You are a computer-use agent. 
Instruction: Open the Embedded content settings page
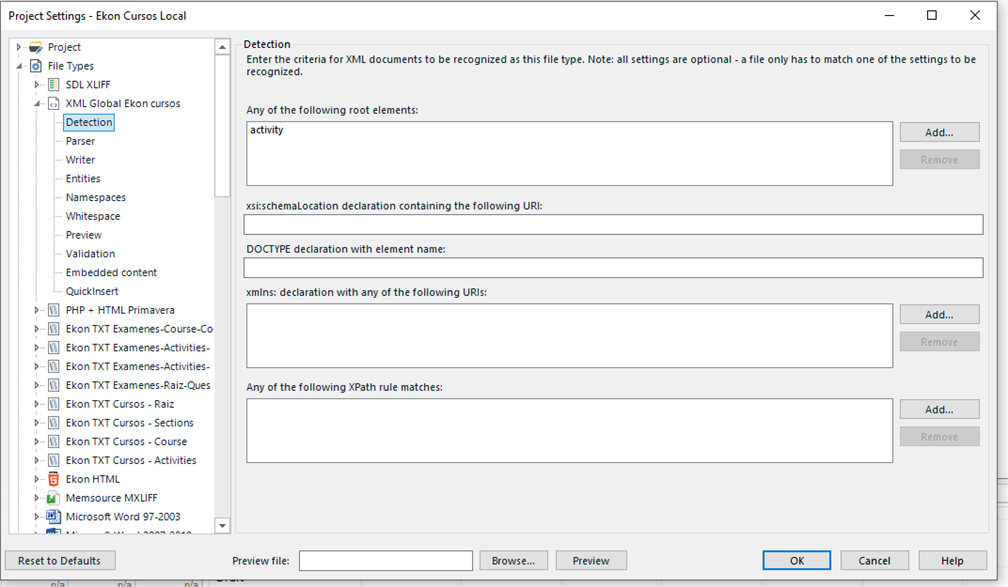point(111,273)
